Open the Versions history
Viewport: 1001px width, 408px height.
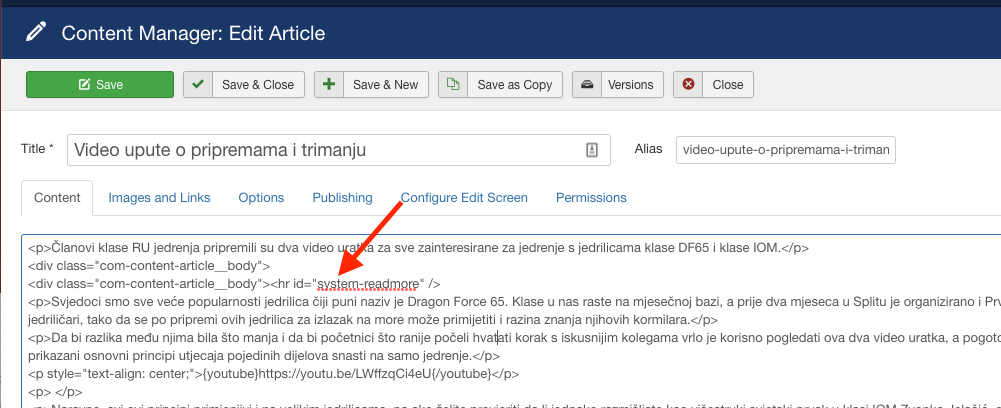point(631,84)
